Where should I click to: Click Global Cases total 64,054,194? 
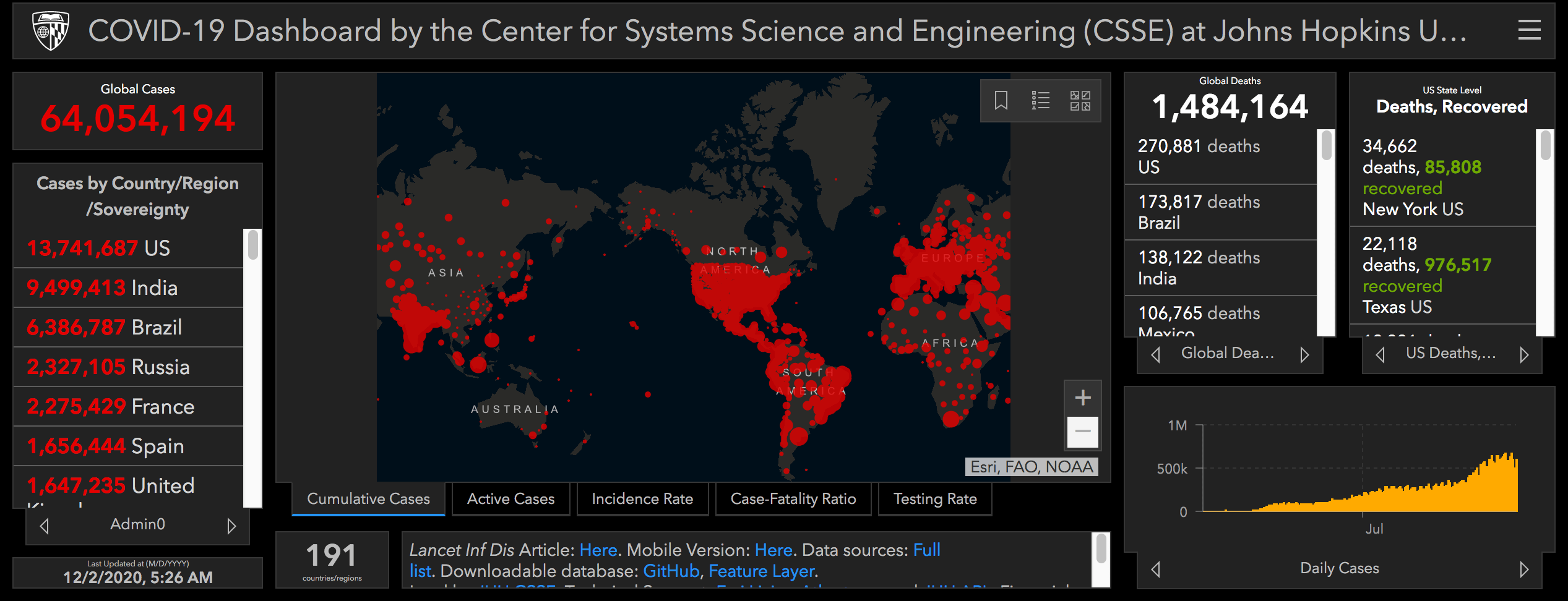[137, 118]
